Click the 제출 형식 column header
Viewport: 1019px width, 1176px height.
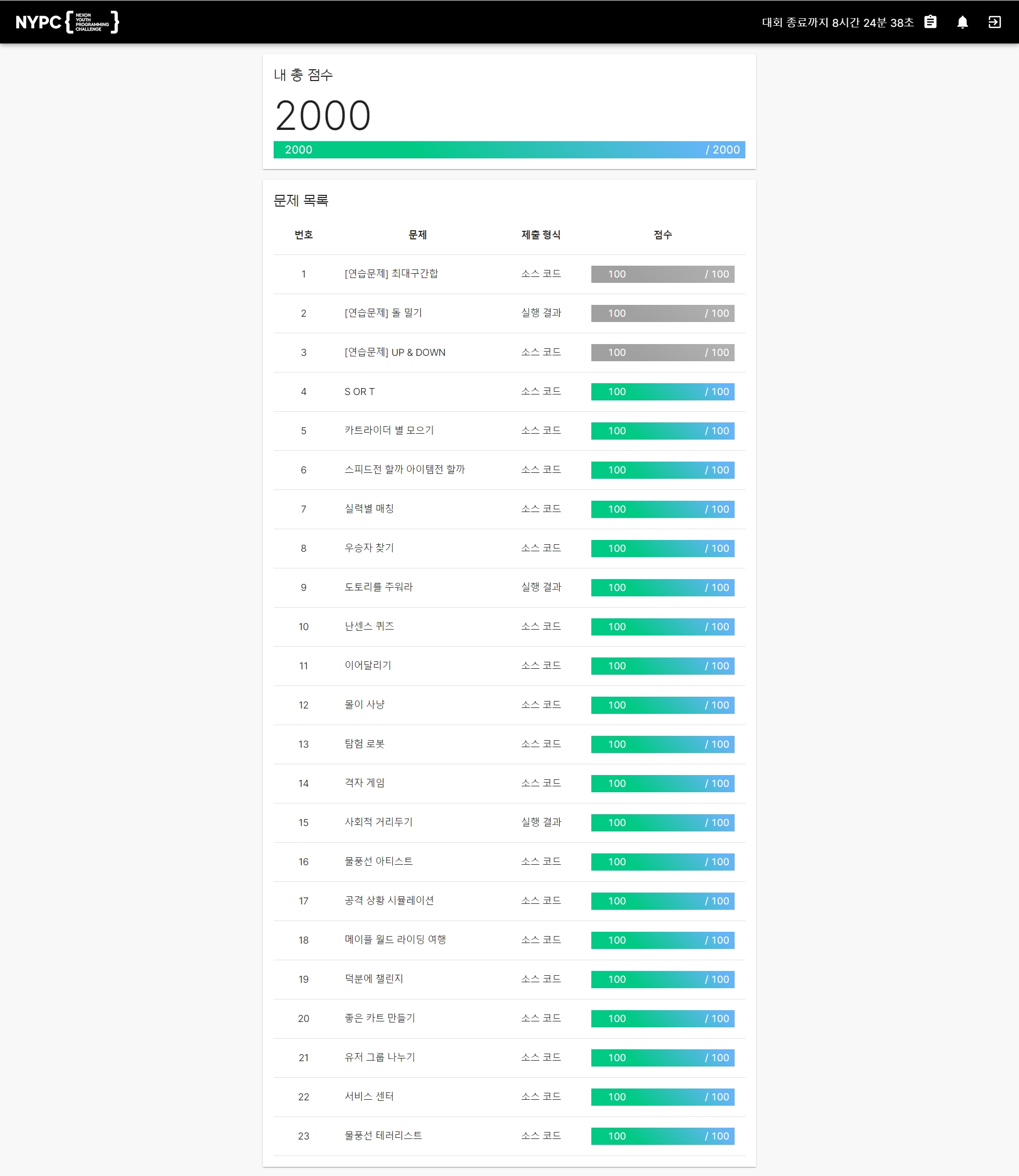click(x=541, y=235)
